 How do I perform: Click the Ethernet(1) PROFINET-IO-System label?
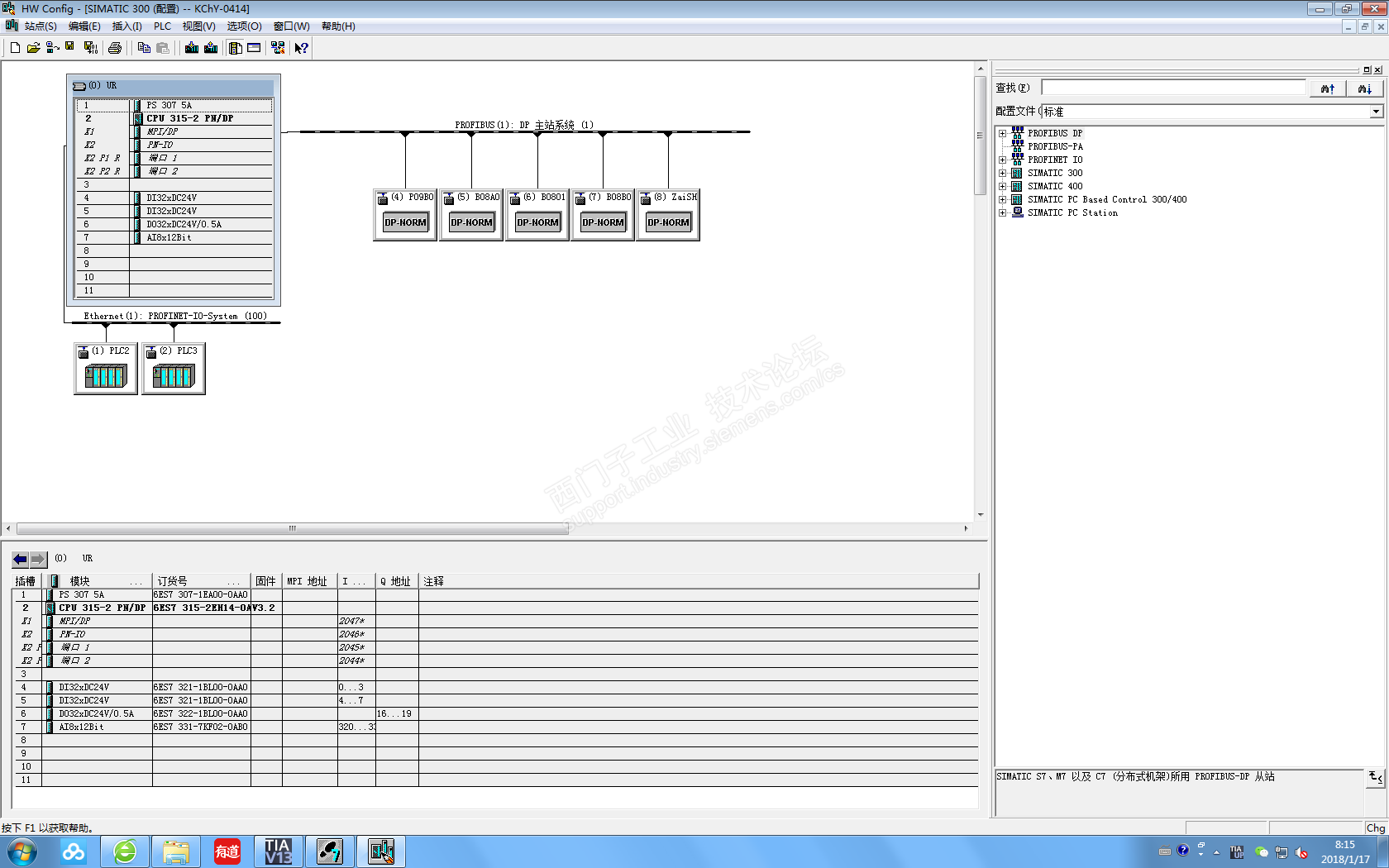(175, 316)
